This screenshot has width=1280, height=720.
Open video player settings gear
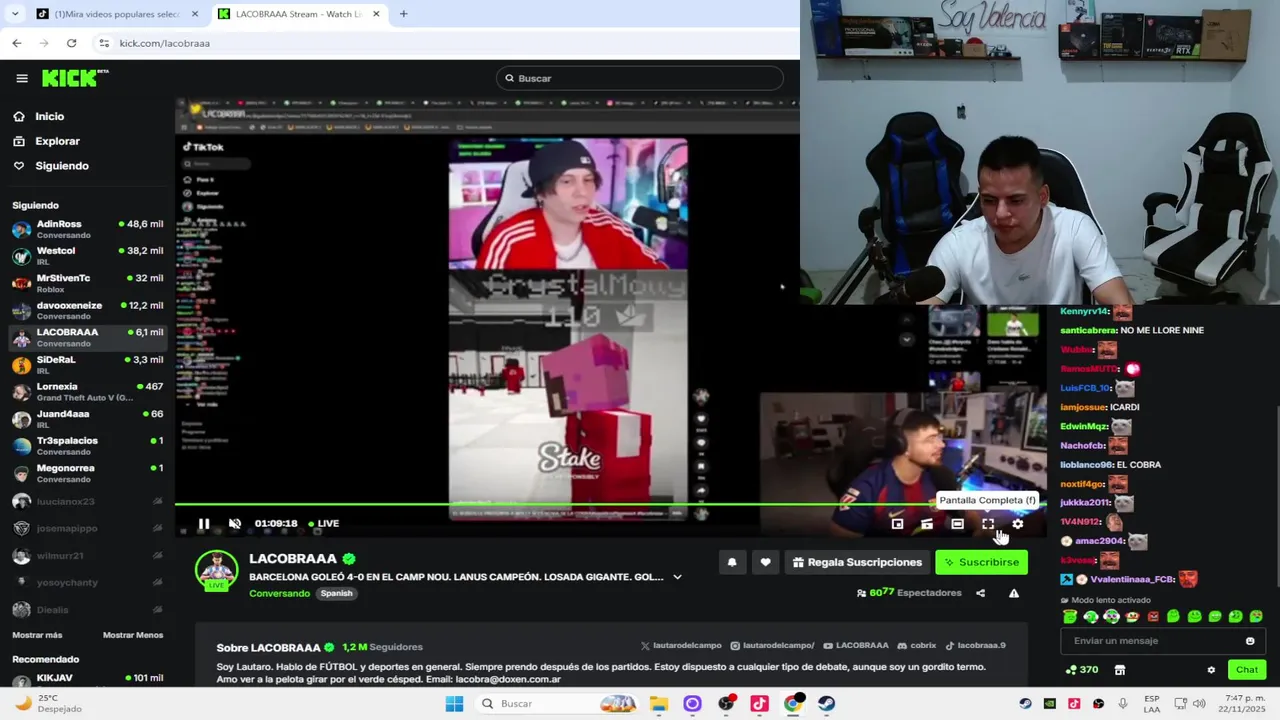[1018, 523]
